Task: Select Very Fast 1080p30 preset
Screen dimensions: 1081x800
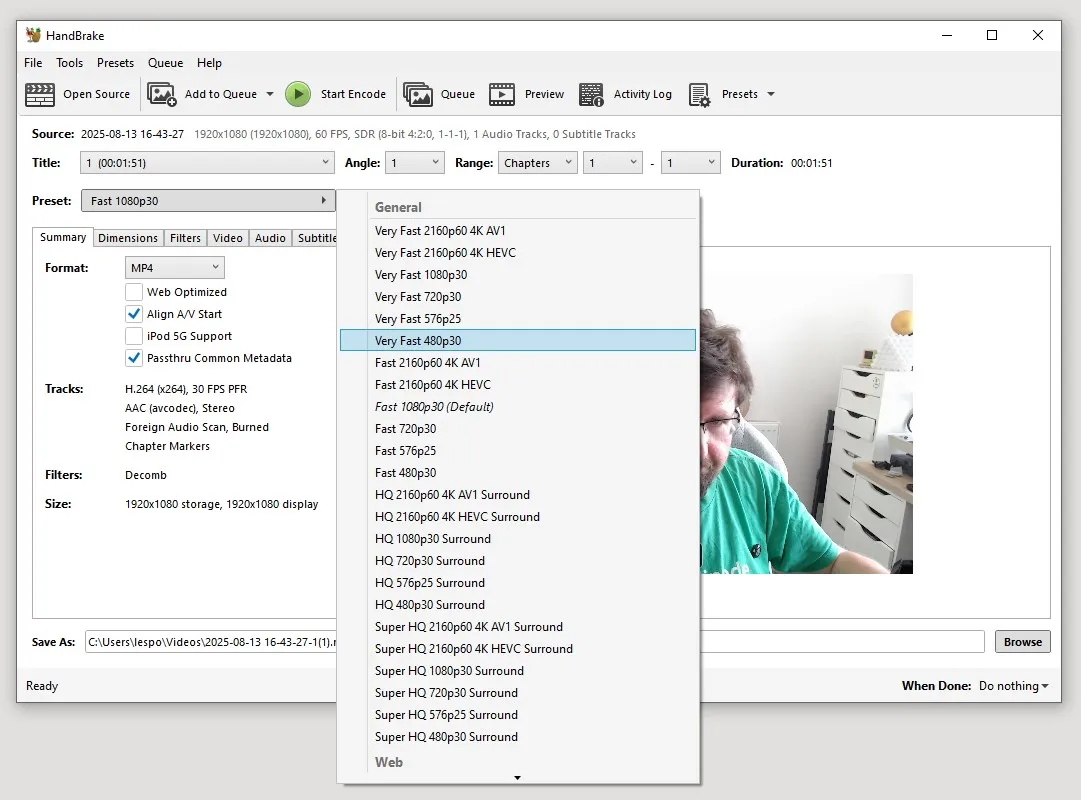Action: (x=518, y=275)
